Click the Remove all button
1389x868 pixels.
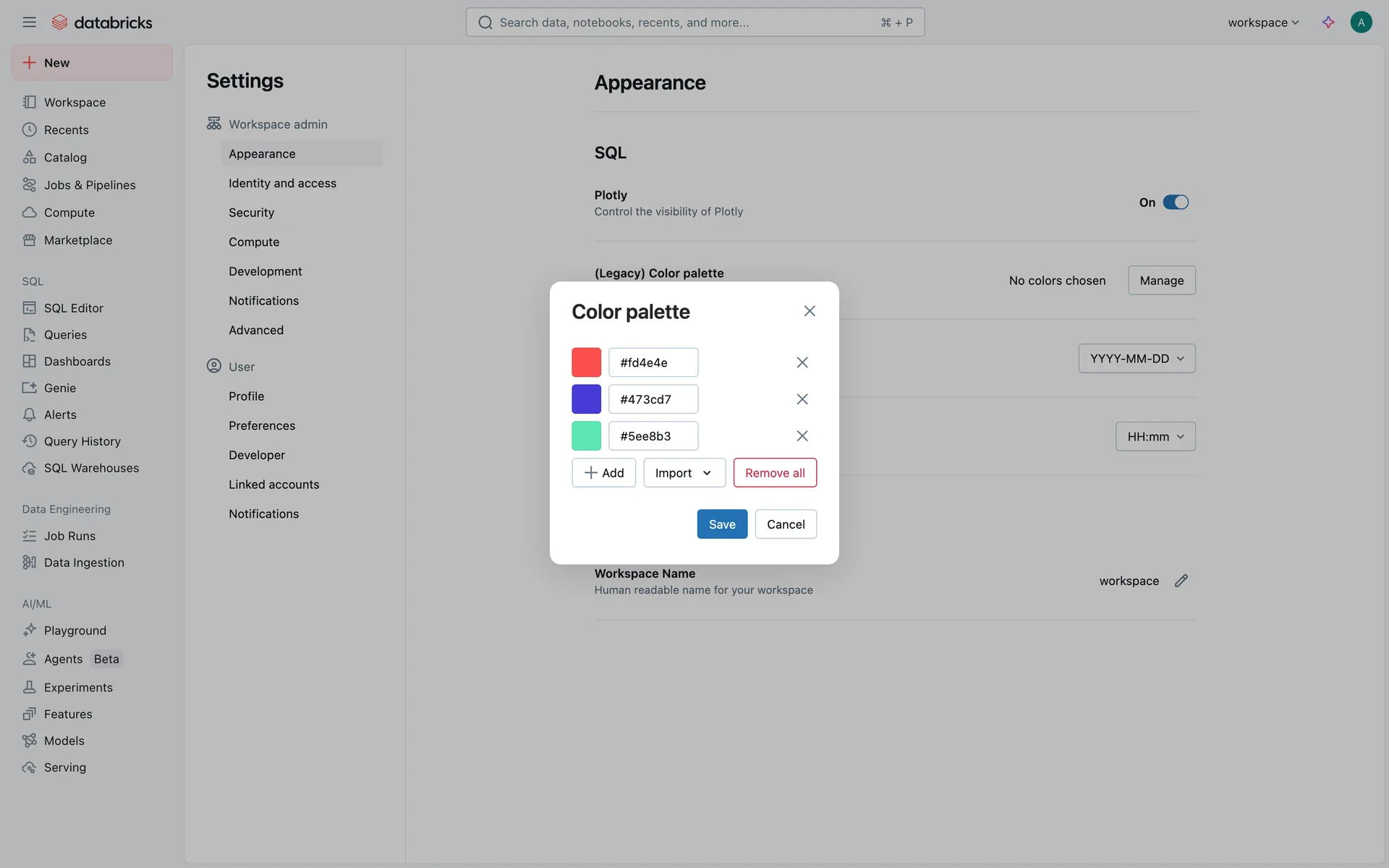pyautogui.click(x=774, y=473)
